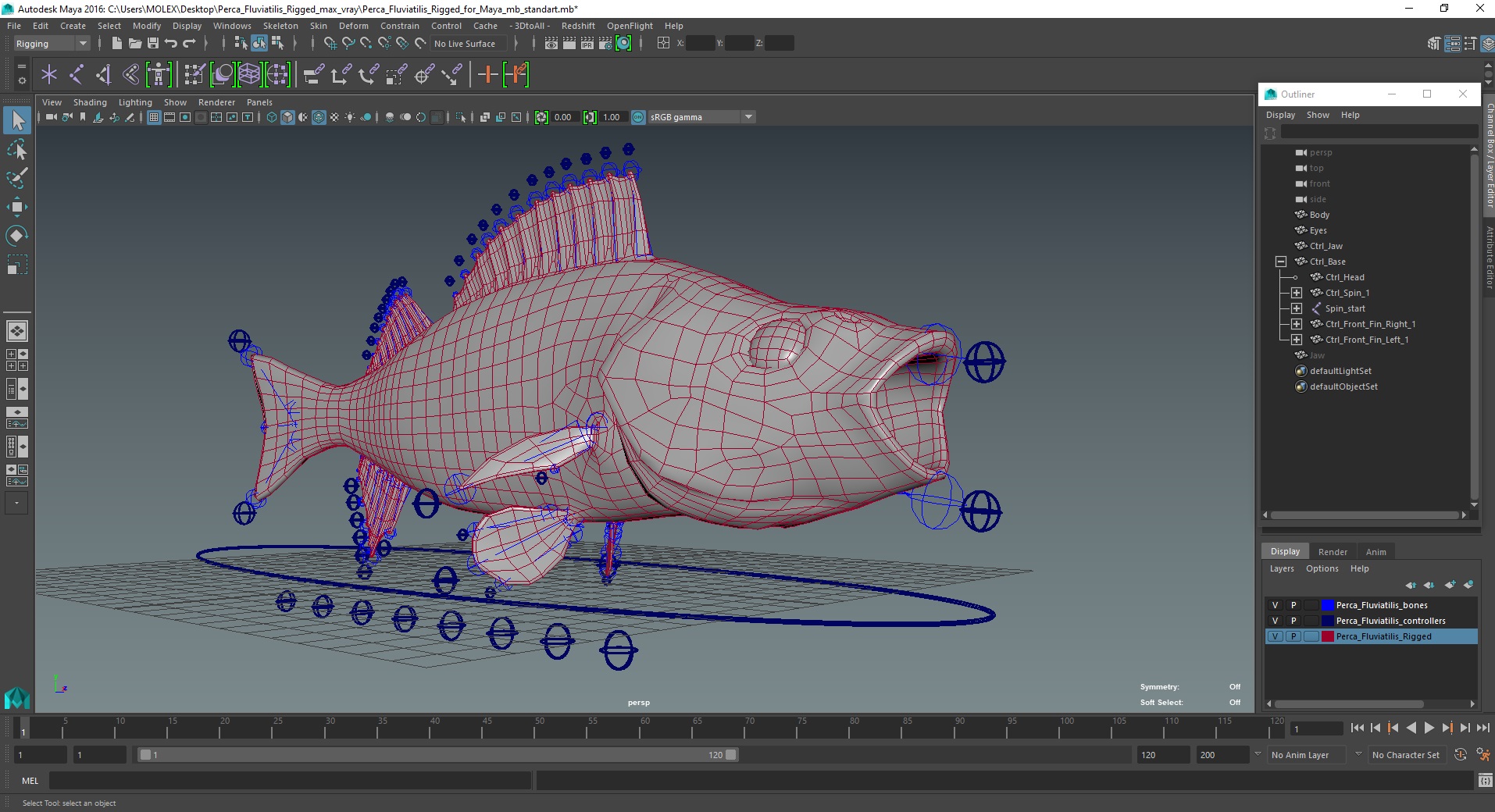Click the No Live Surface field
1495x812 pixels.
click(469, 44)
